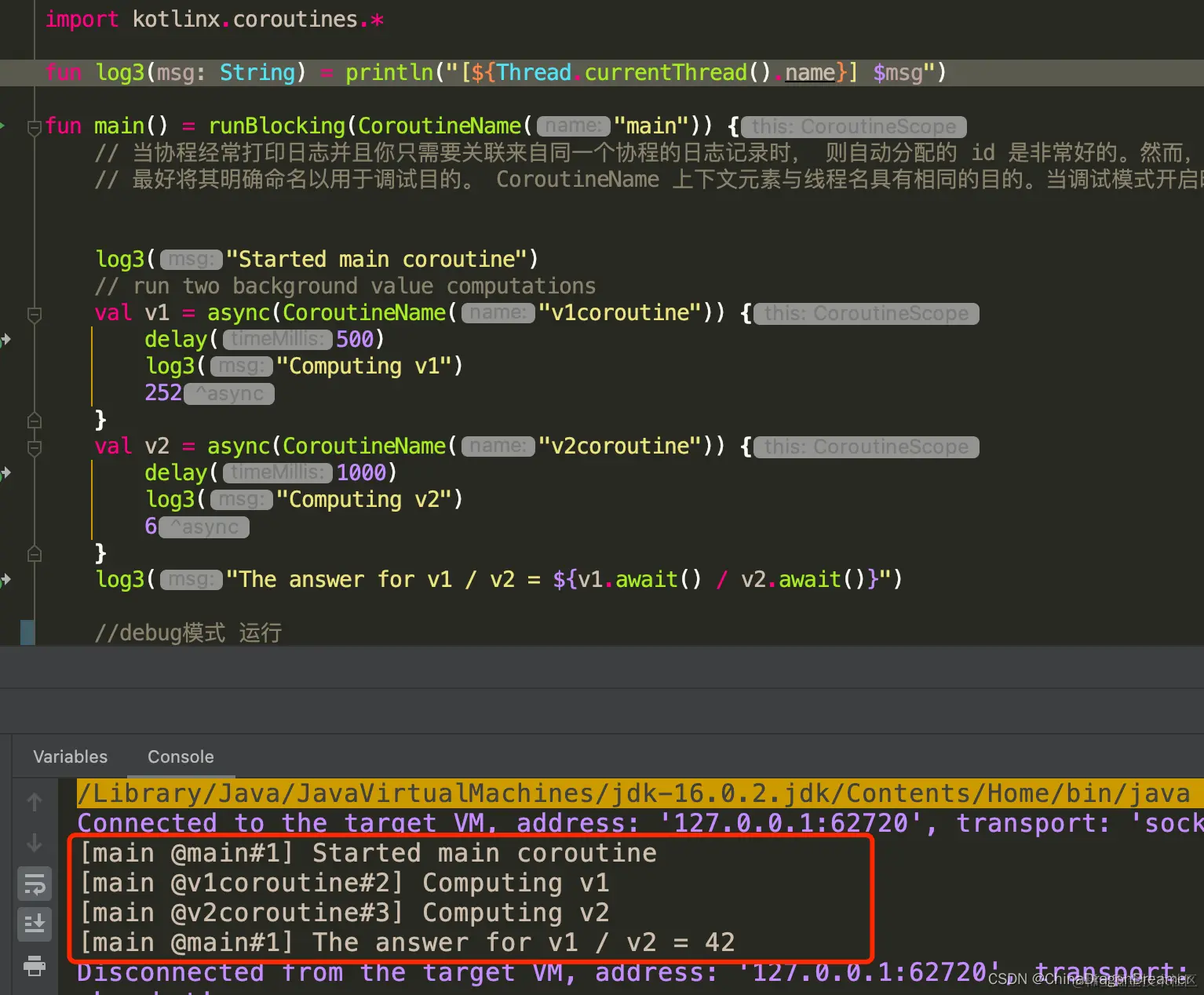This screenshot has width=1204, height=995.
Task: Click fold end marker below 252 line
Action: [x=35, y=421]
